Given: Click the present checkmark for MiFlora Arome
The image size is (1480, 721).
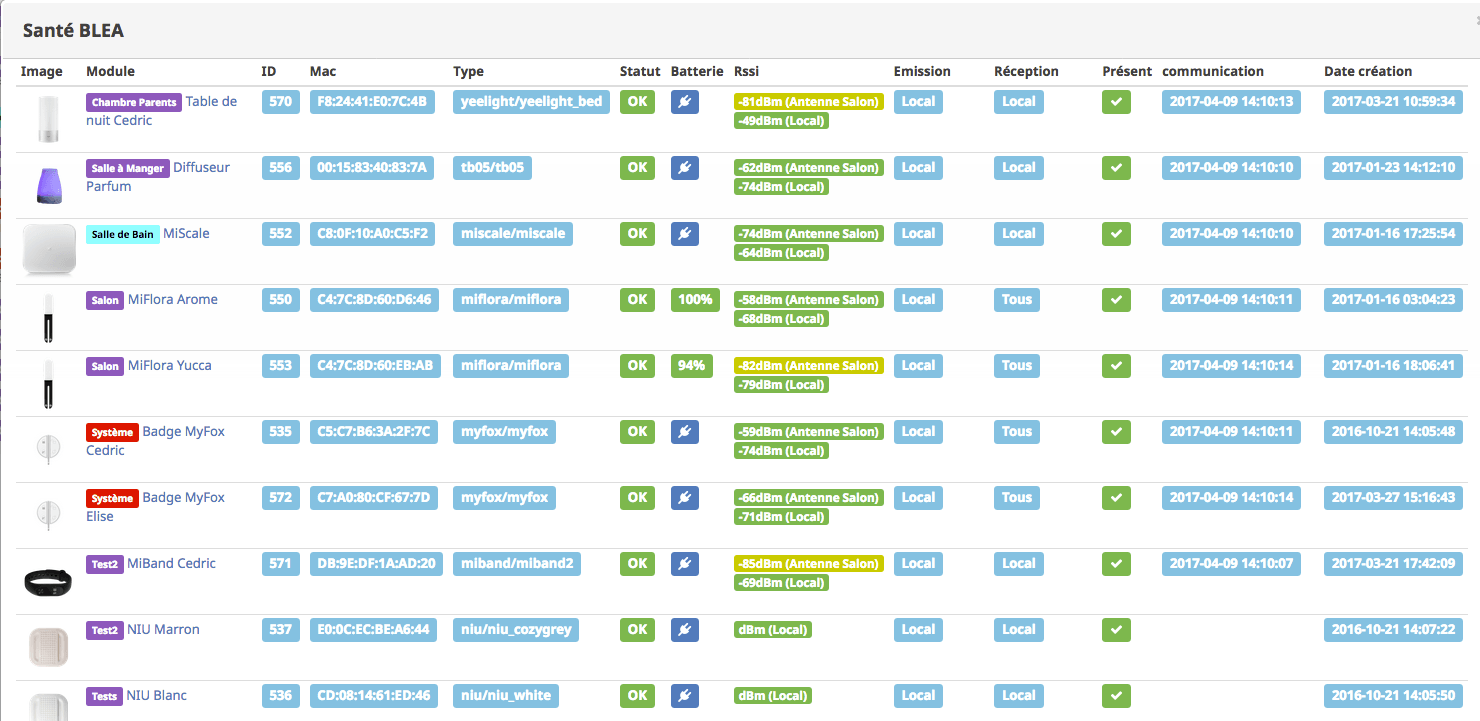Looking at the screenshot, I should [1116, 299].
